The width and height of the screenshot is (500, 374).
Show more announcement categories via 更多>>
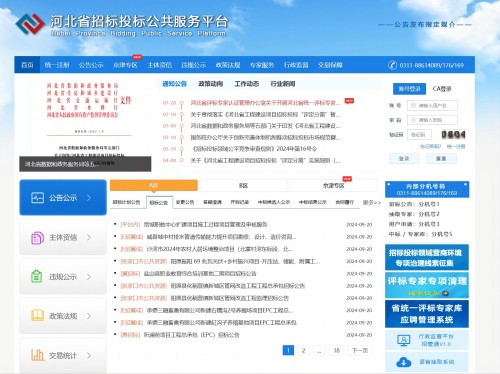click(x=372, y=202)
